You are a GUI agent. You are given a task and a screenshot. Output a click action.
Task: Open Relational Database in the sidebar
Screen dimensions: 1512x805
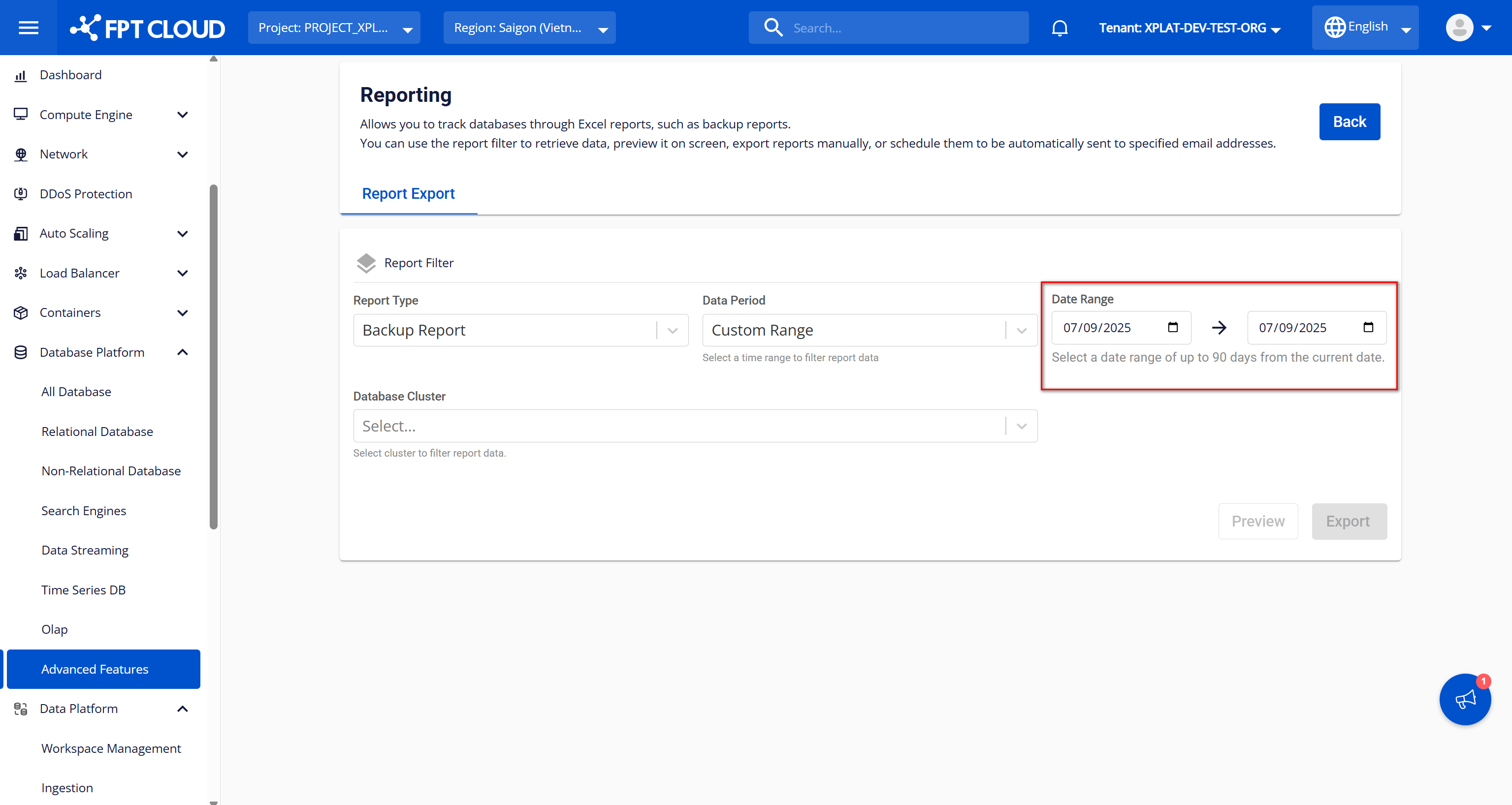point(97,431)
